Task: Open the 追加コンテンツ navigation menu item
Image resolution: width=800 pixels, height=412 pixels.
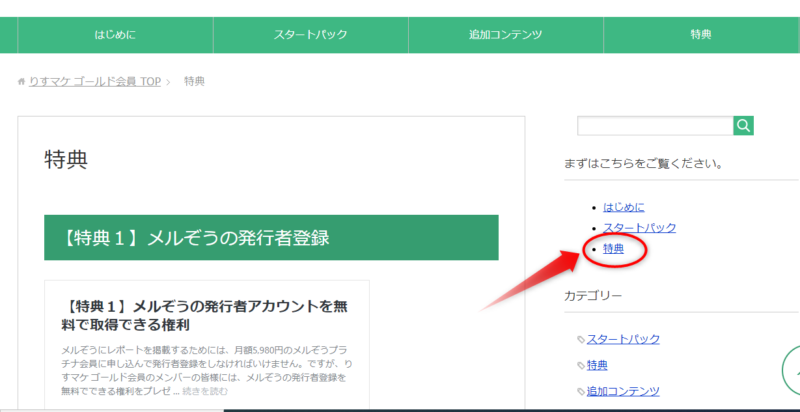Action: (x=506, y=35)
